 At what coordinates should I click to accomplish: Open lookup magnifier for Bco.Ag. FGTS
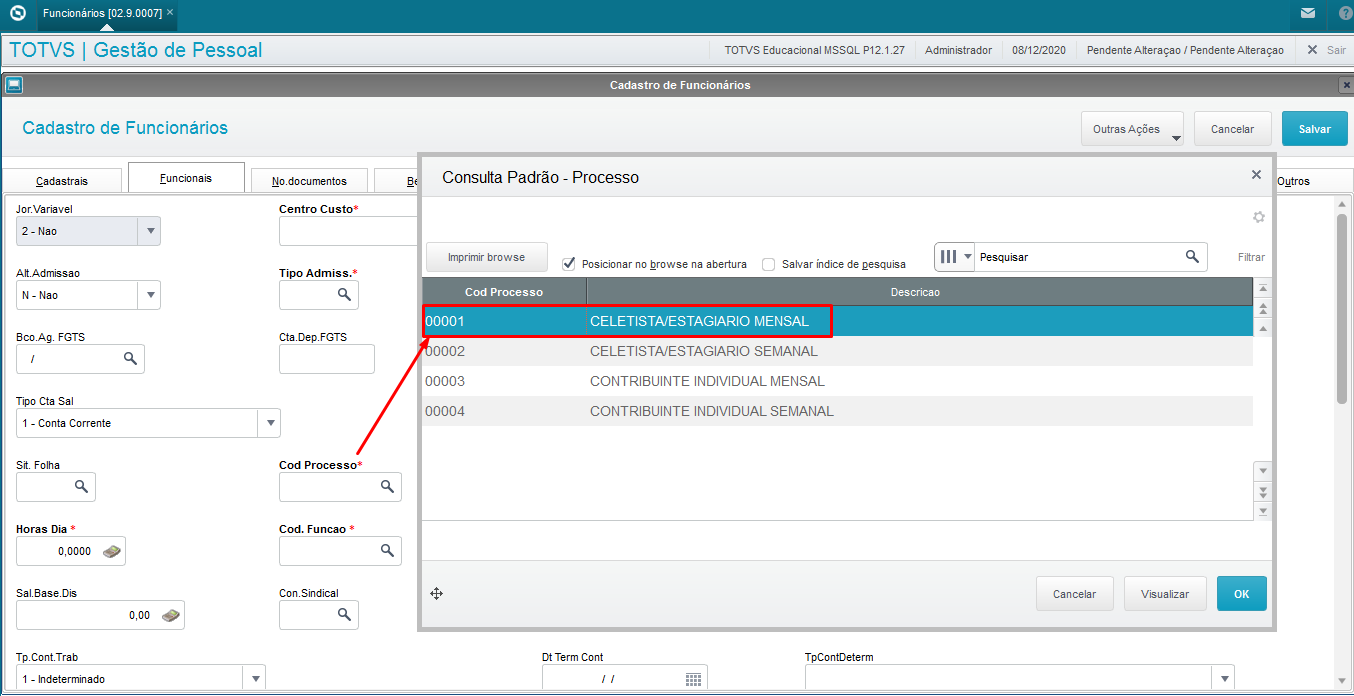click(x=130, y=359)
